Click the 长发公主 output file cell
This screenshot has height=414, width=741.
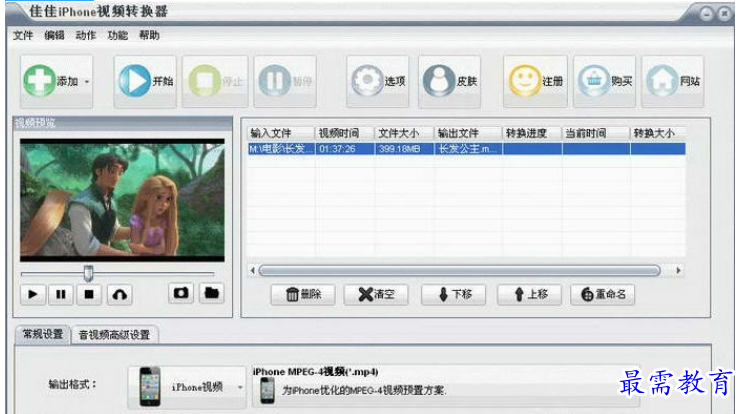click(468, 149)
